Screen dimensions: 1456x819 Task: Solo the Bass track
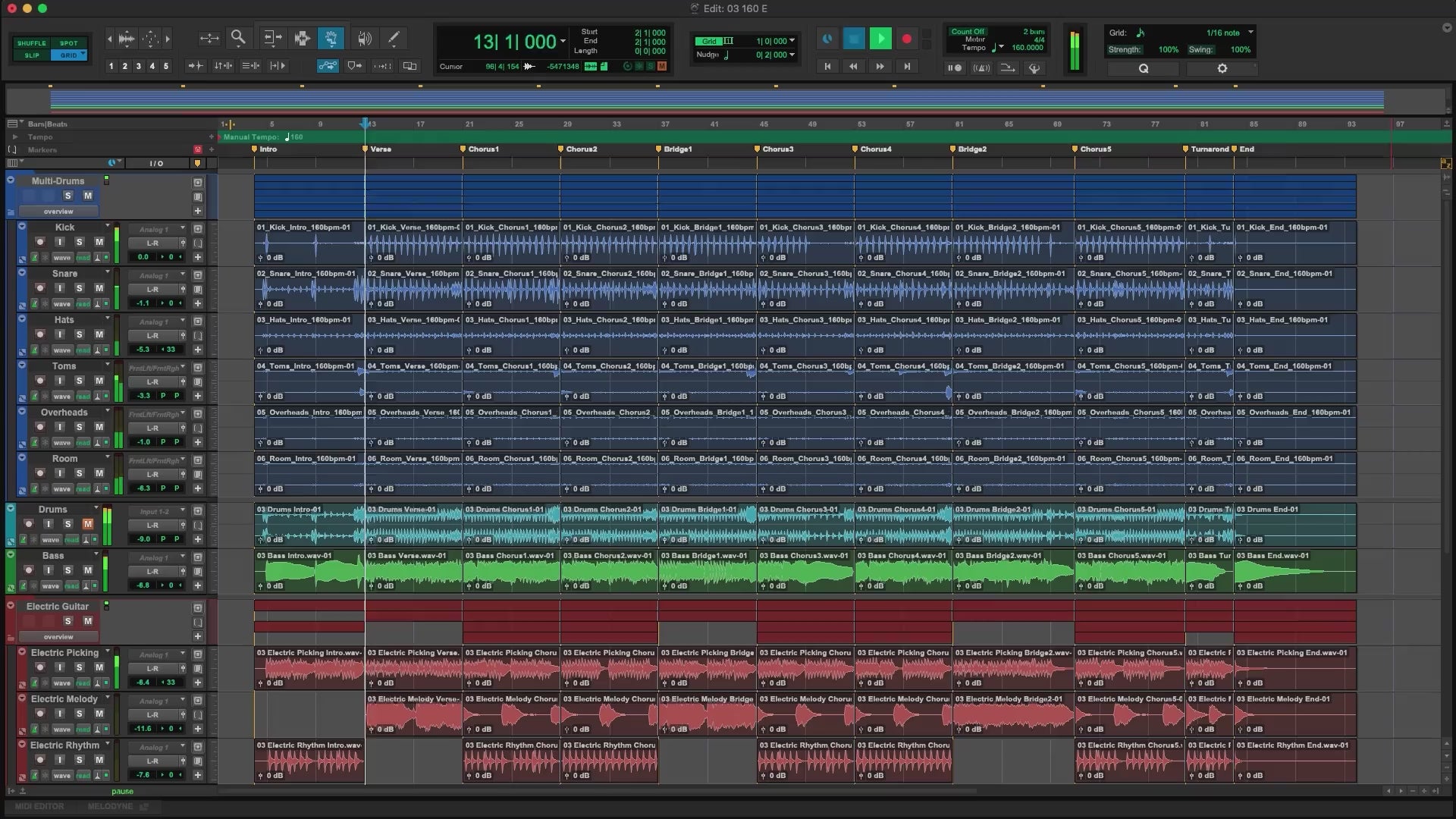point(67,570)
